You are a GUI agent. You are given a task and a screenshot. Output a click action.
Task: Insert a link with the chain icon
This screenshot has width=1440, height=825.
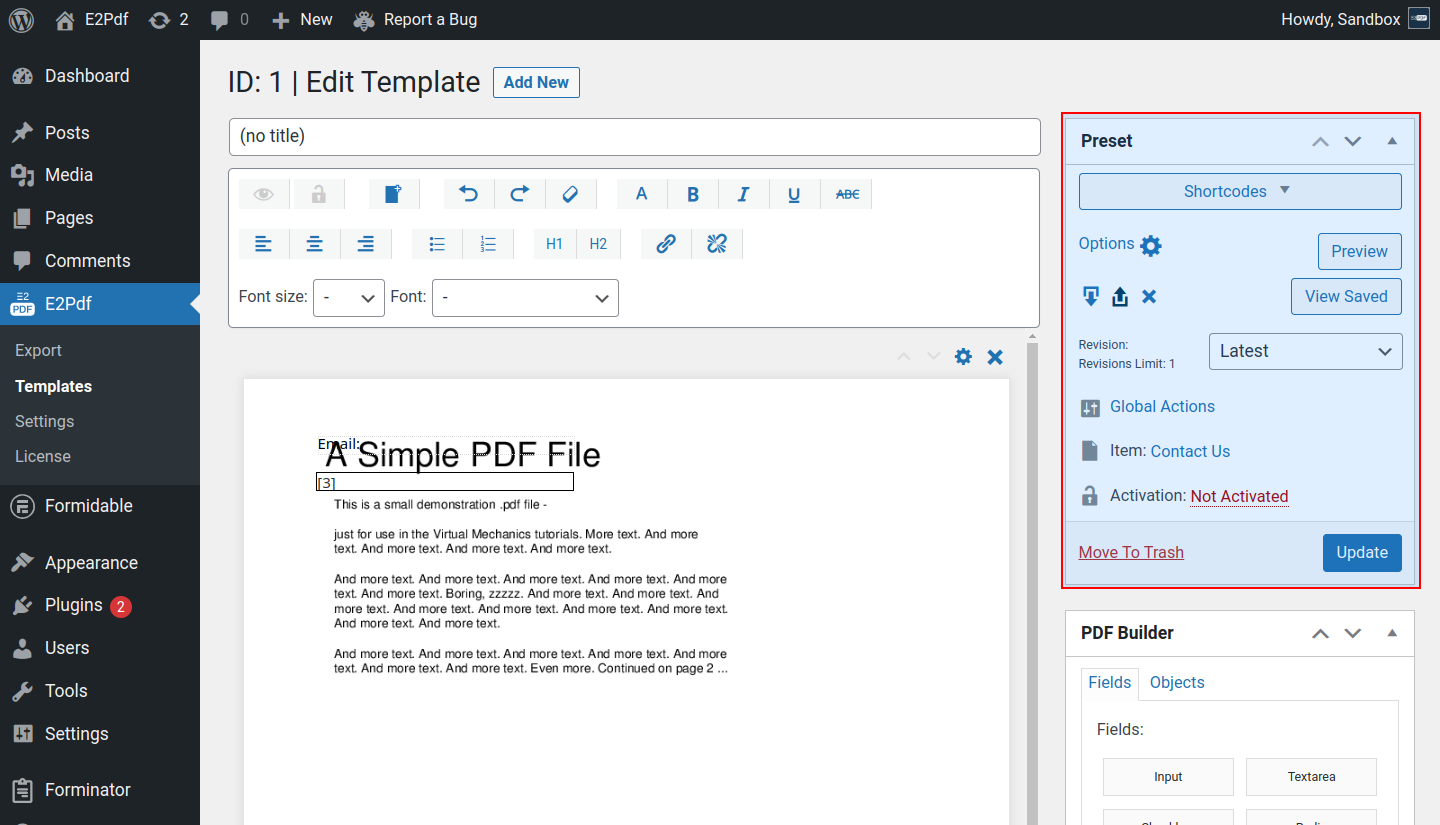pos(666,244)
